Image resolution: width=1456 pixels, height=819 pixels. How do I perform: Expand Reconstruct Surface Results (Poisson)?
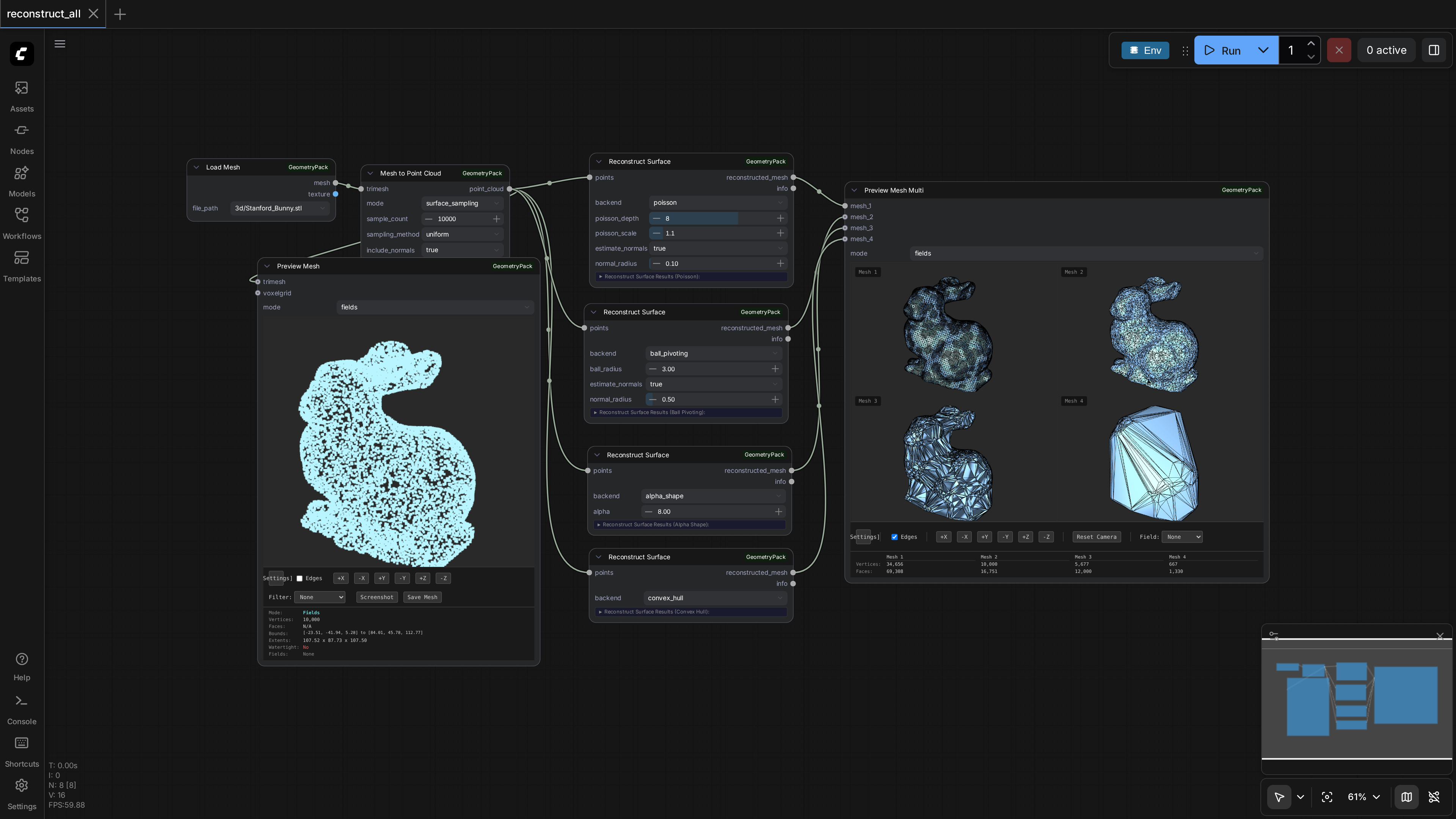coord(691,277)
